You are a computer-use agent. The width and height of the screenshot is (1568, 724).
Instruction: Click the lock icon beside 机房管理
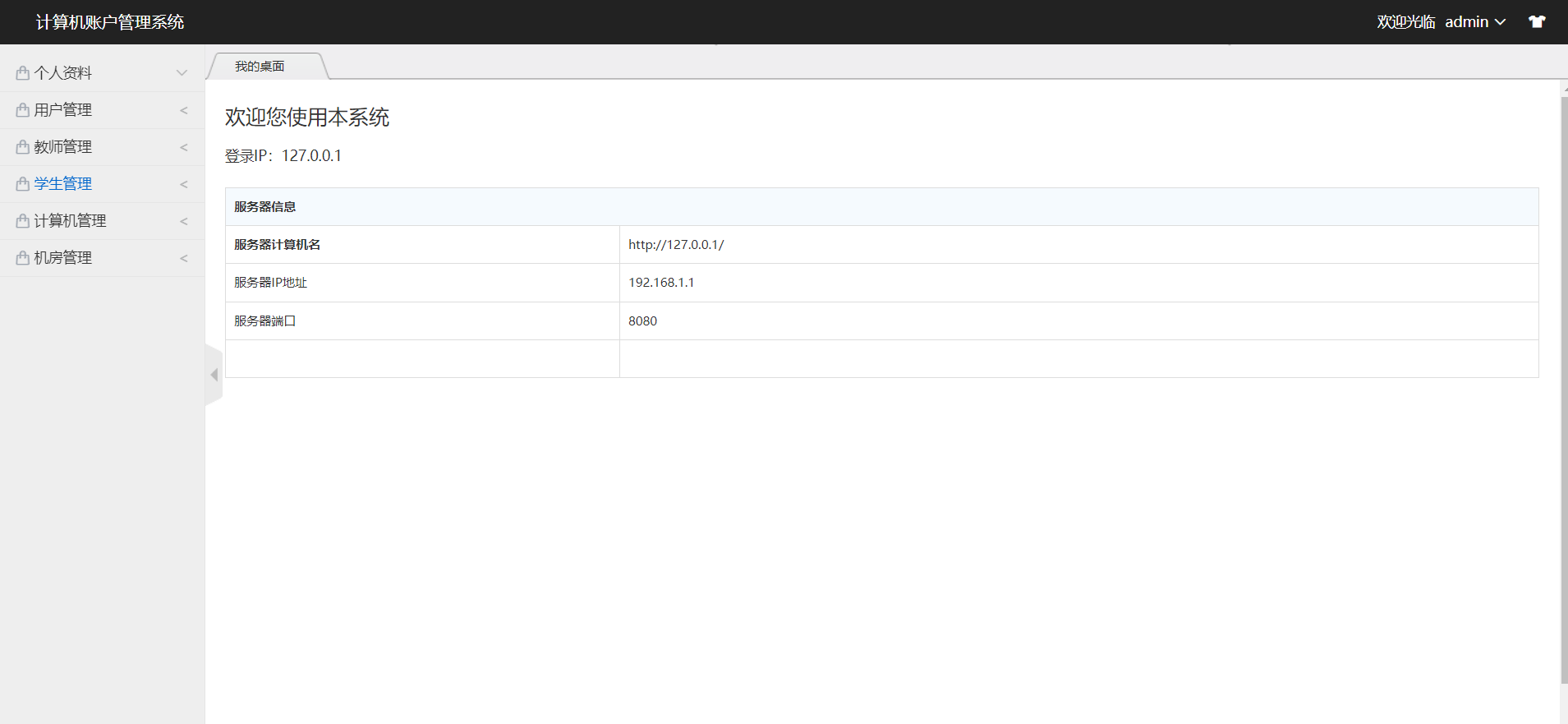coord(23,258)
